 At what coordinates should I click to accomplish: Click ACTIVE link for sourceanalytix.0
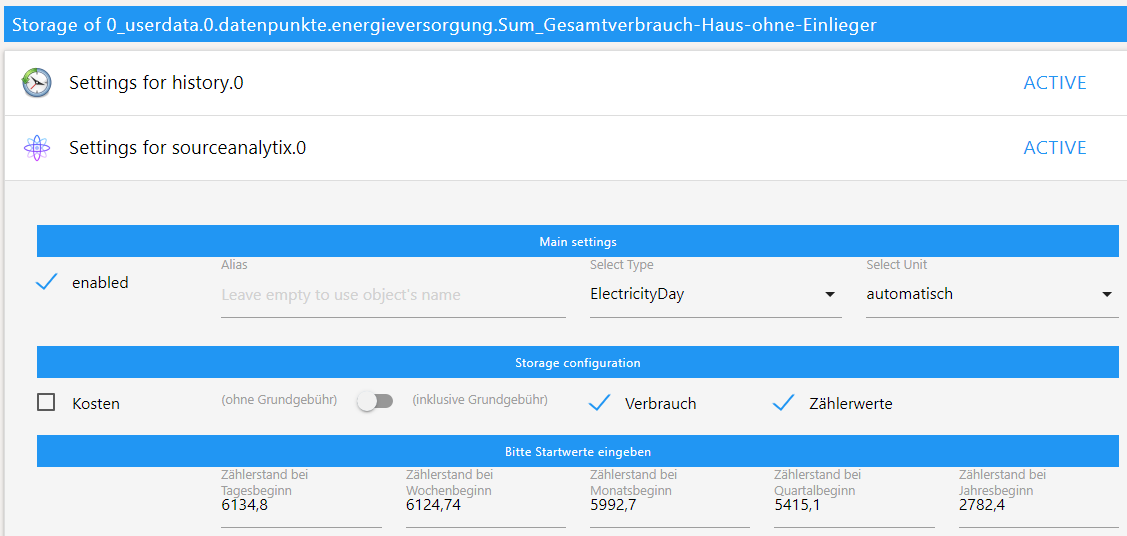1054,148
